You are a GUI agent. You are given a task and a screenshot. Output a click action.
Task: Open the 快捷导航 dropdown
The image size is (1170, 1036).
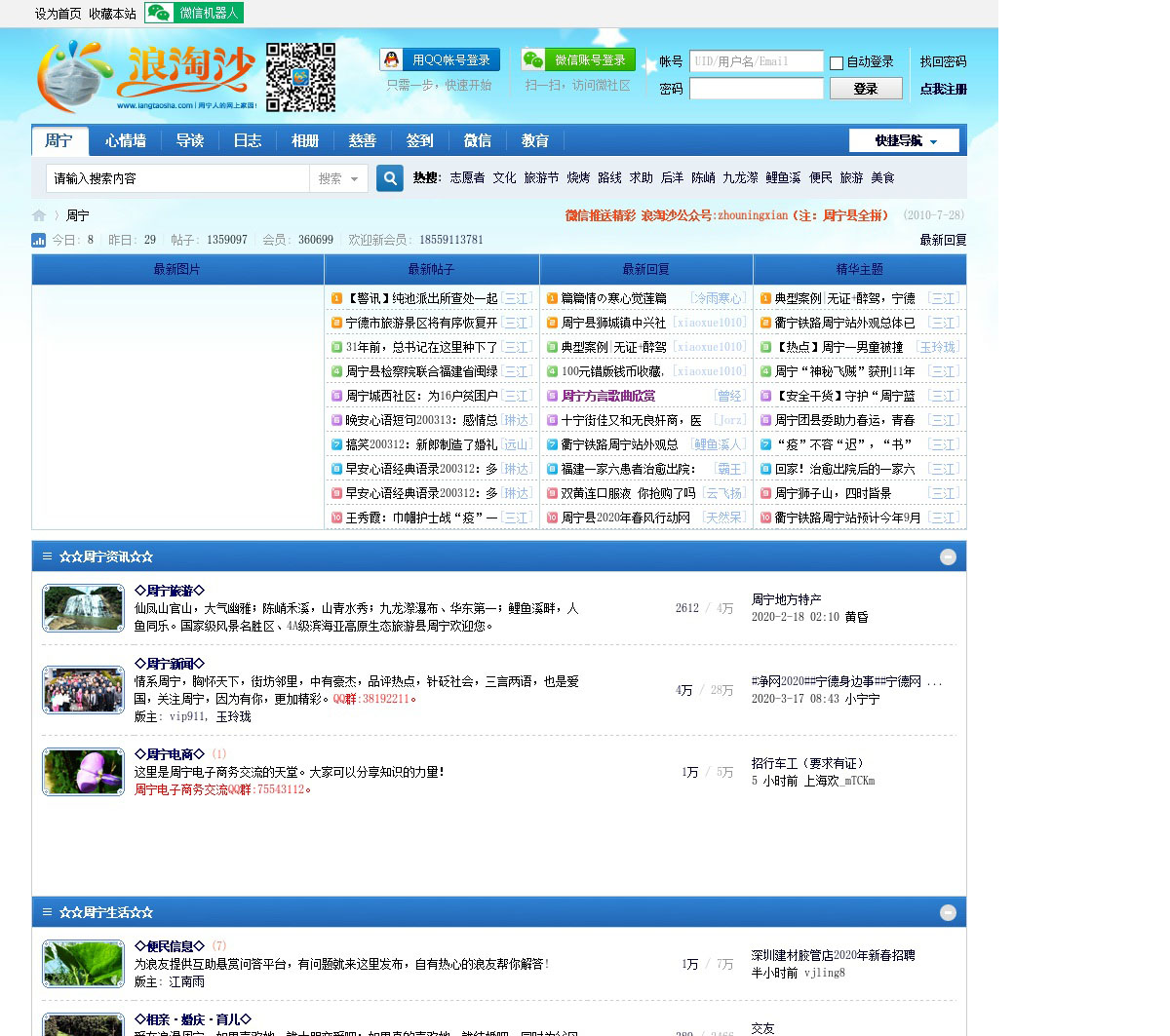pos(904,140)
